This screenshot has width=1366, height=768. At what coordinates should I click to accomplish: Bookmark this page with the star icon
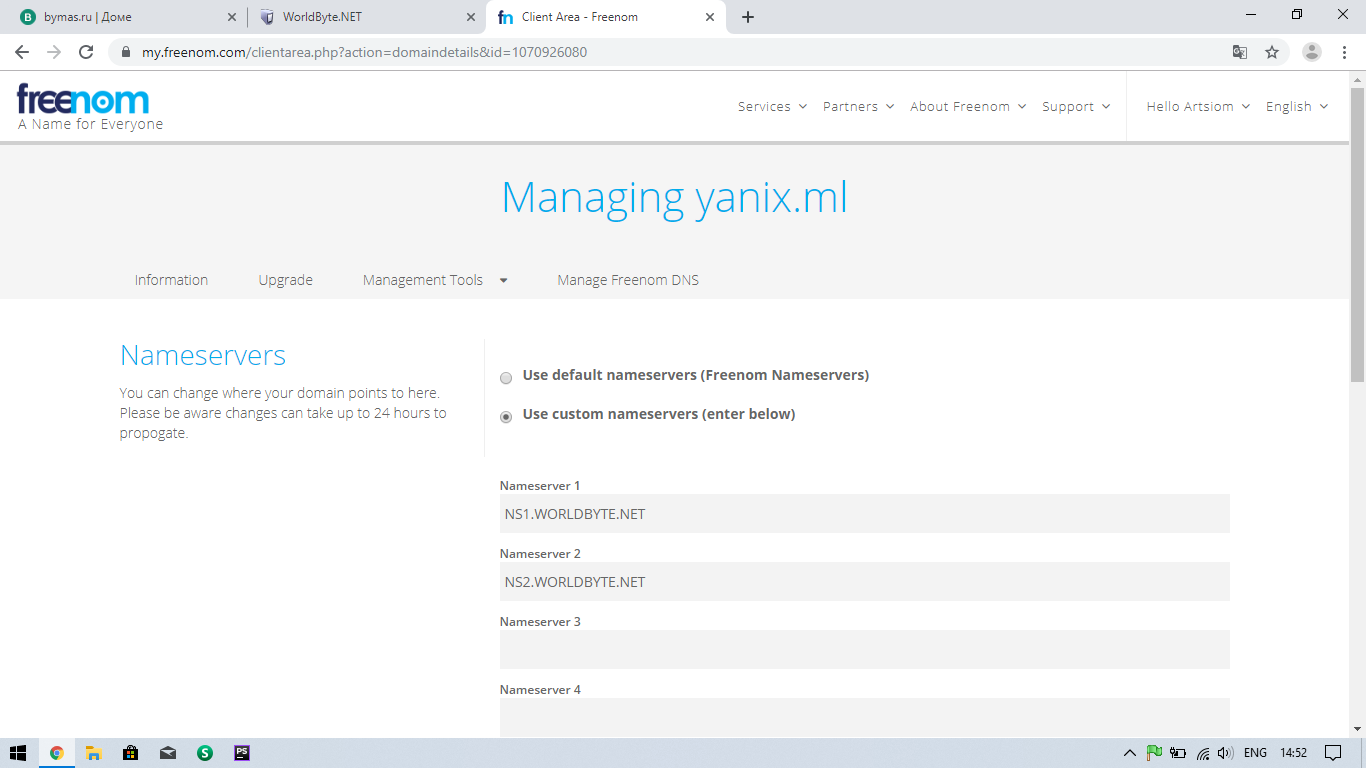coord(1272,52)
